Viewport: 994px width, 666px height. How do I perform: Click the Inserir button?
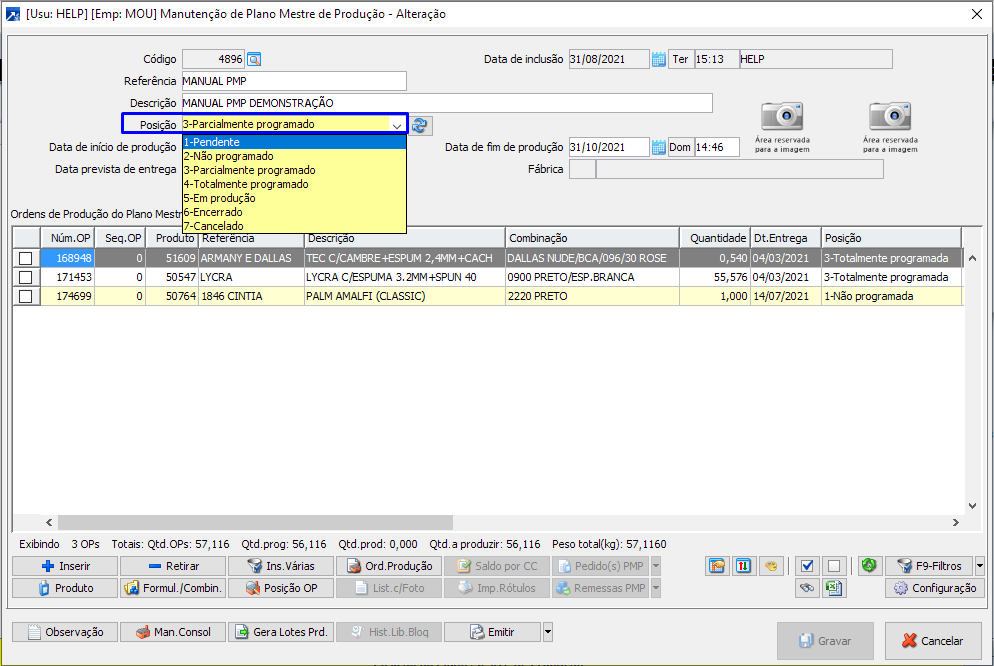[x=65, y=566]
